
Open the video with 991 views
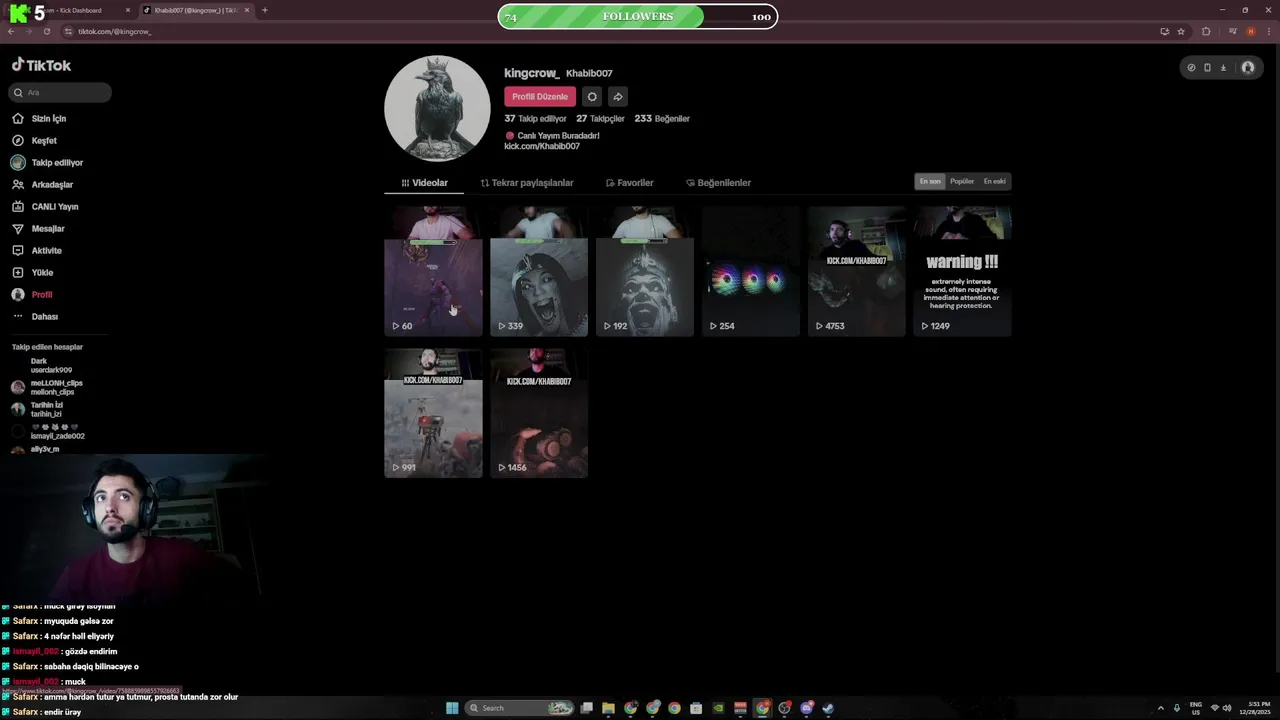pyautogui.click(x=433, y=413)
